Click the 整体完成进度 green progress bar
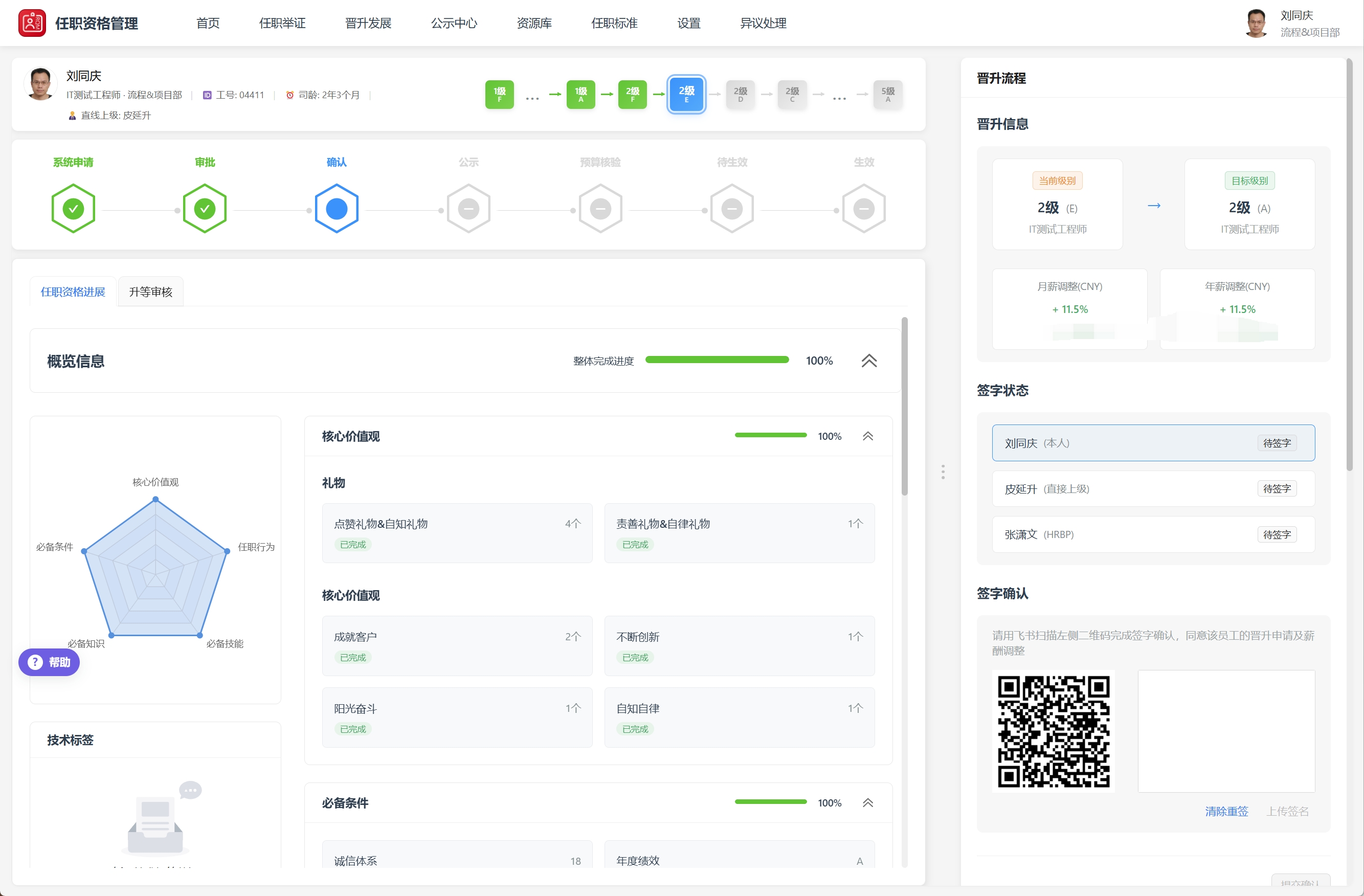 717,360
